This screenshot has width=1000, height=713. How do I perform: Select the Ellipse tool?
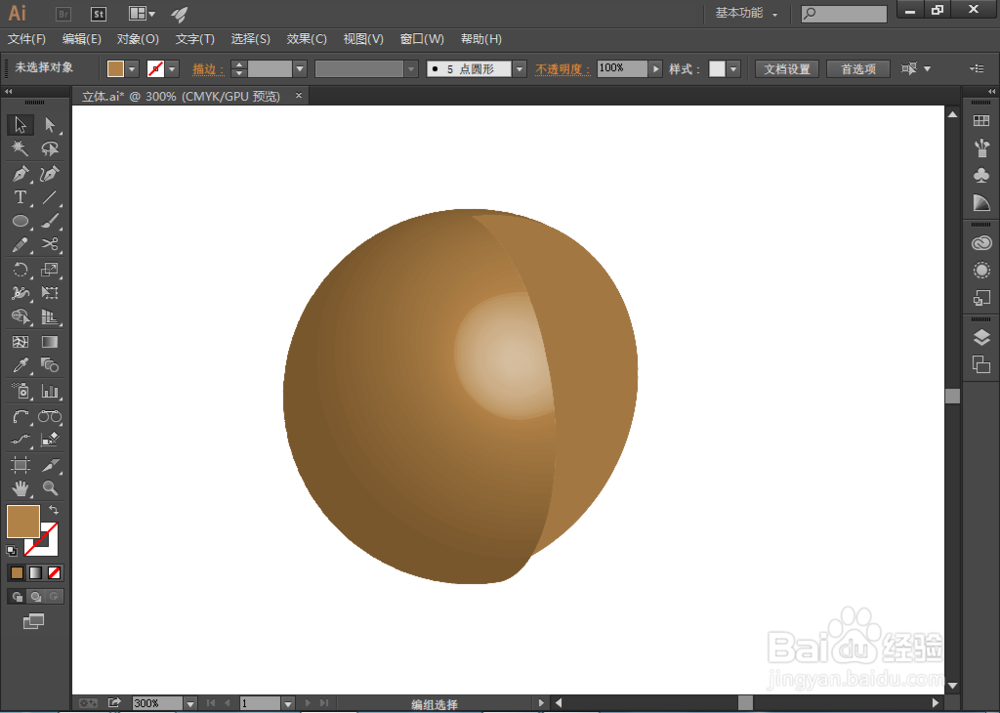point(20,221)
